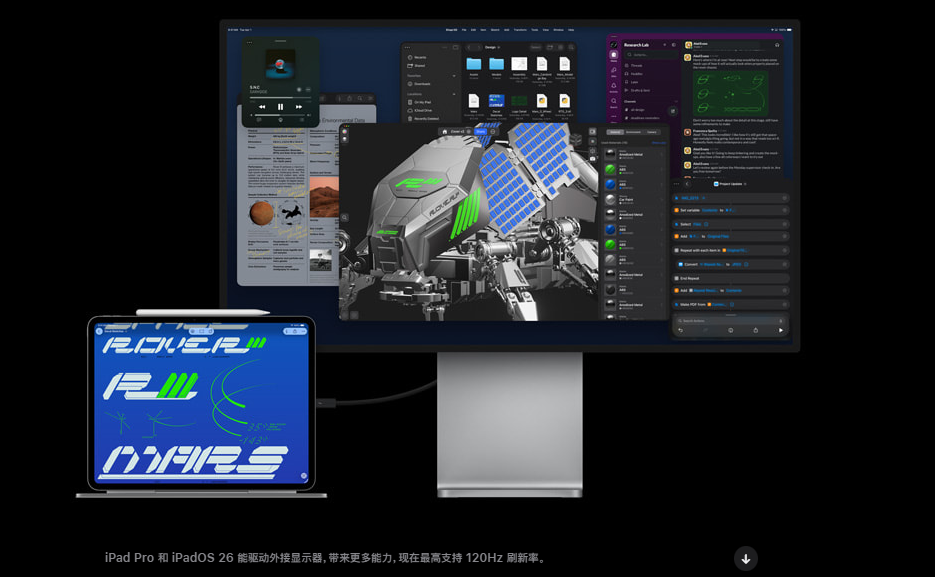Open the Help menu in menu bar
Image resolution: width=935 pixels, height=577 pixels.
click(x=571, y=30)
